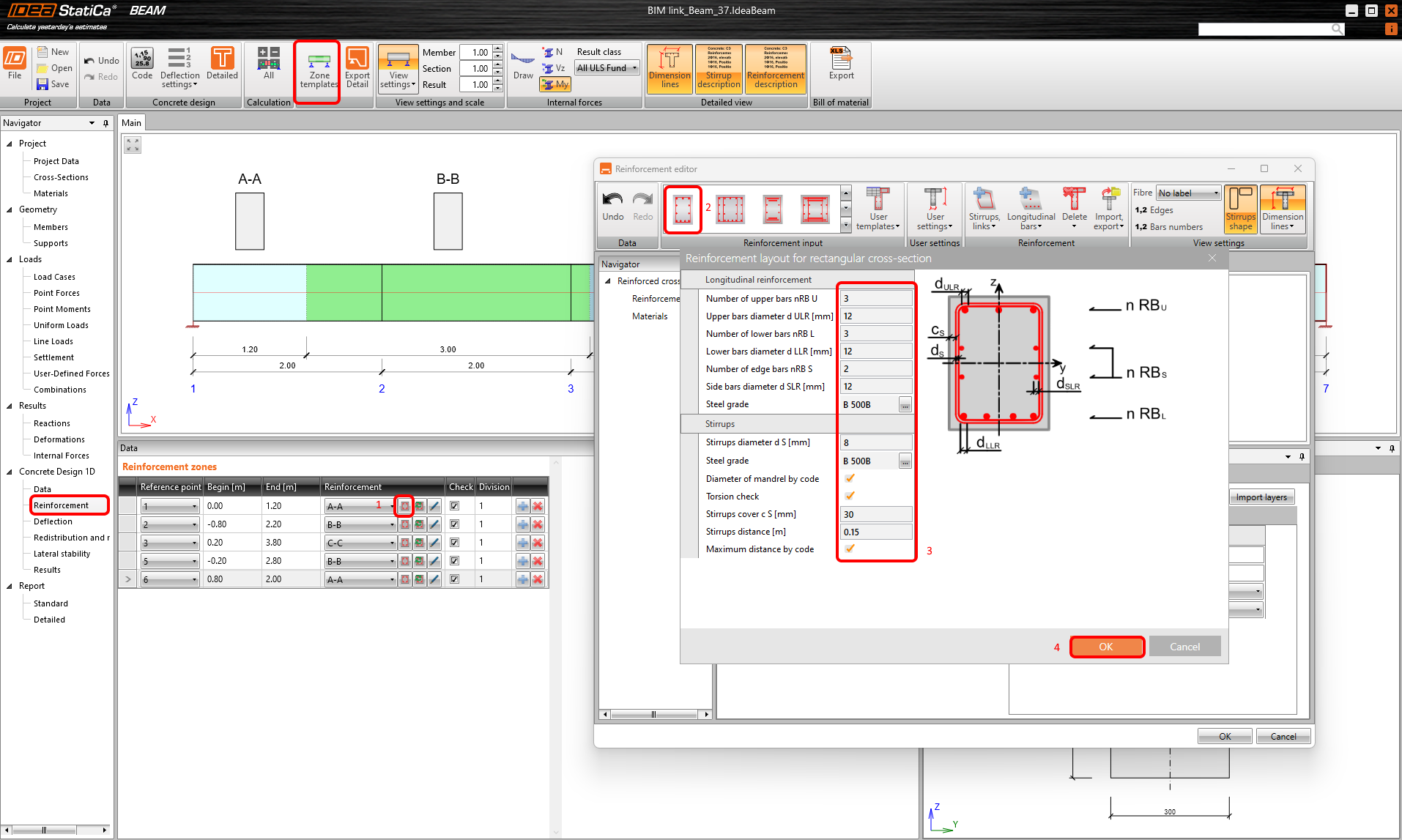The image size is (1402, 840).
Task: Click the Export Detail icon
Action: coord(357,68)
